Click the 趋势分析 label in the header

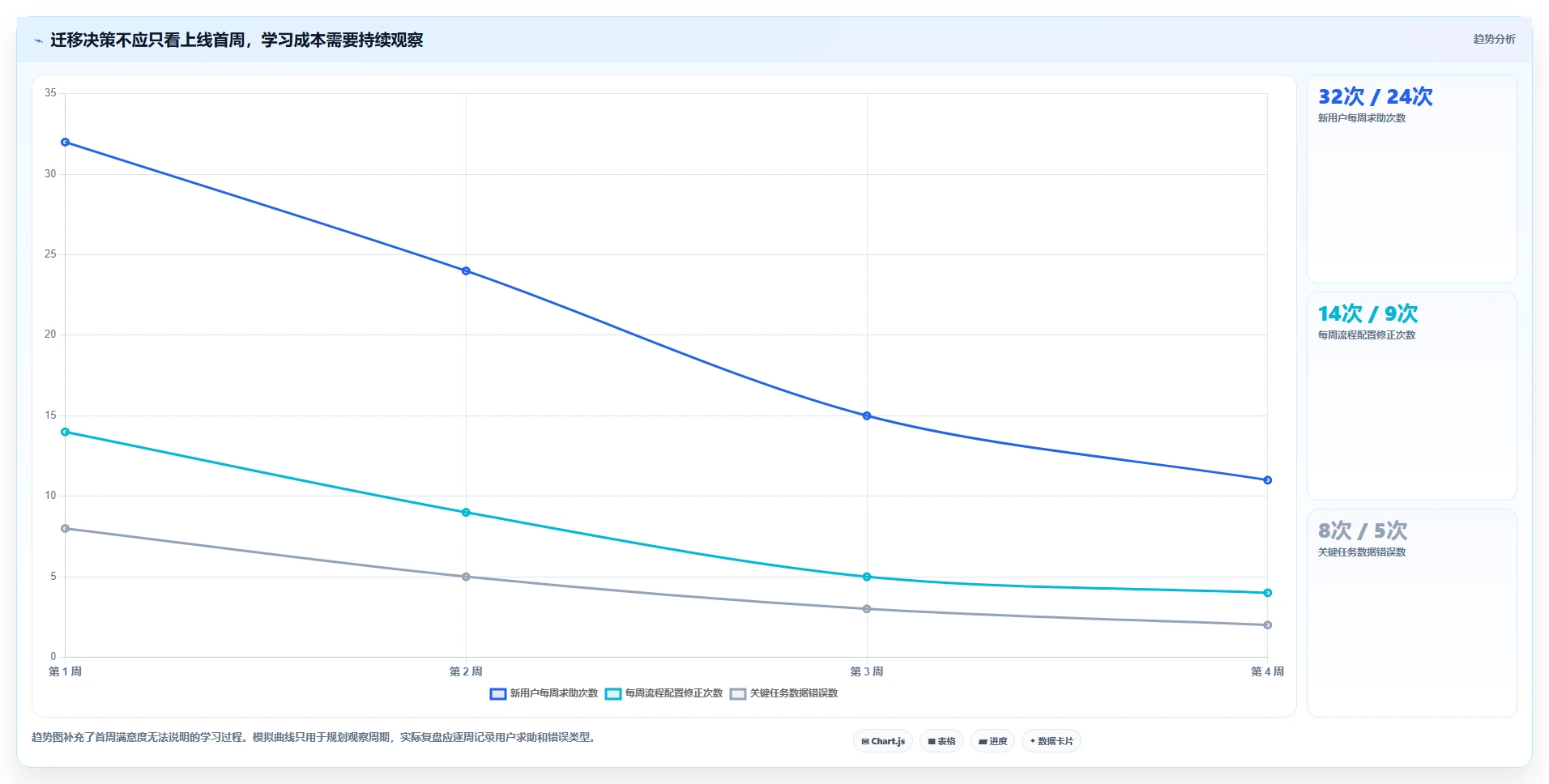(x=1494, y=39)
